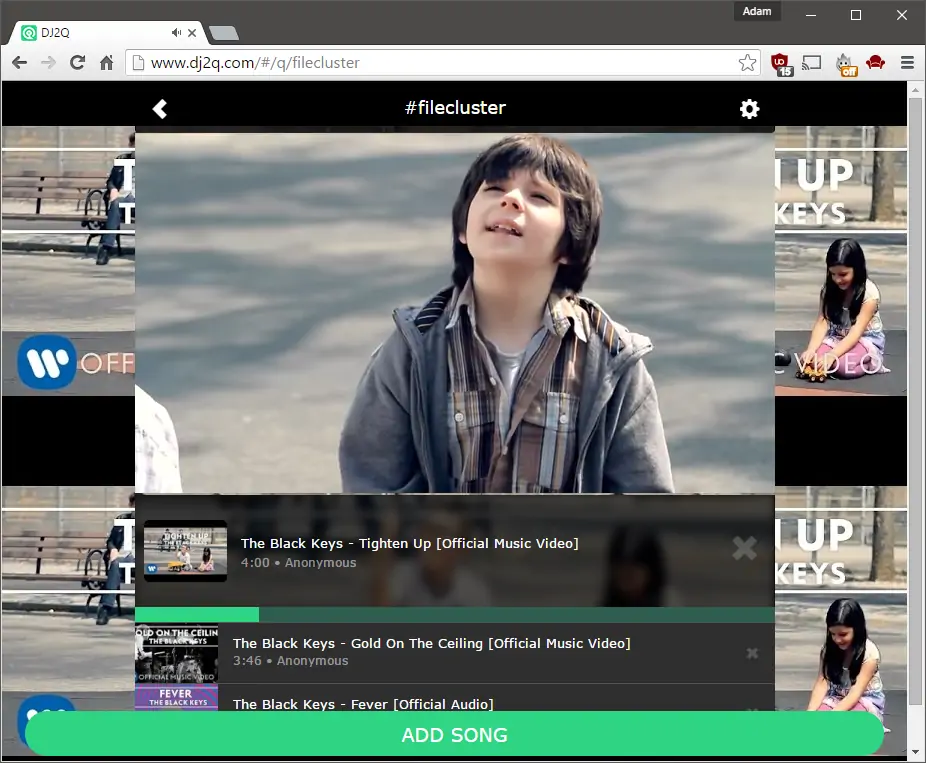Open a new browser tab

[x=224, y=33]
